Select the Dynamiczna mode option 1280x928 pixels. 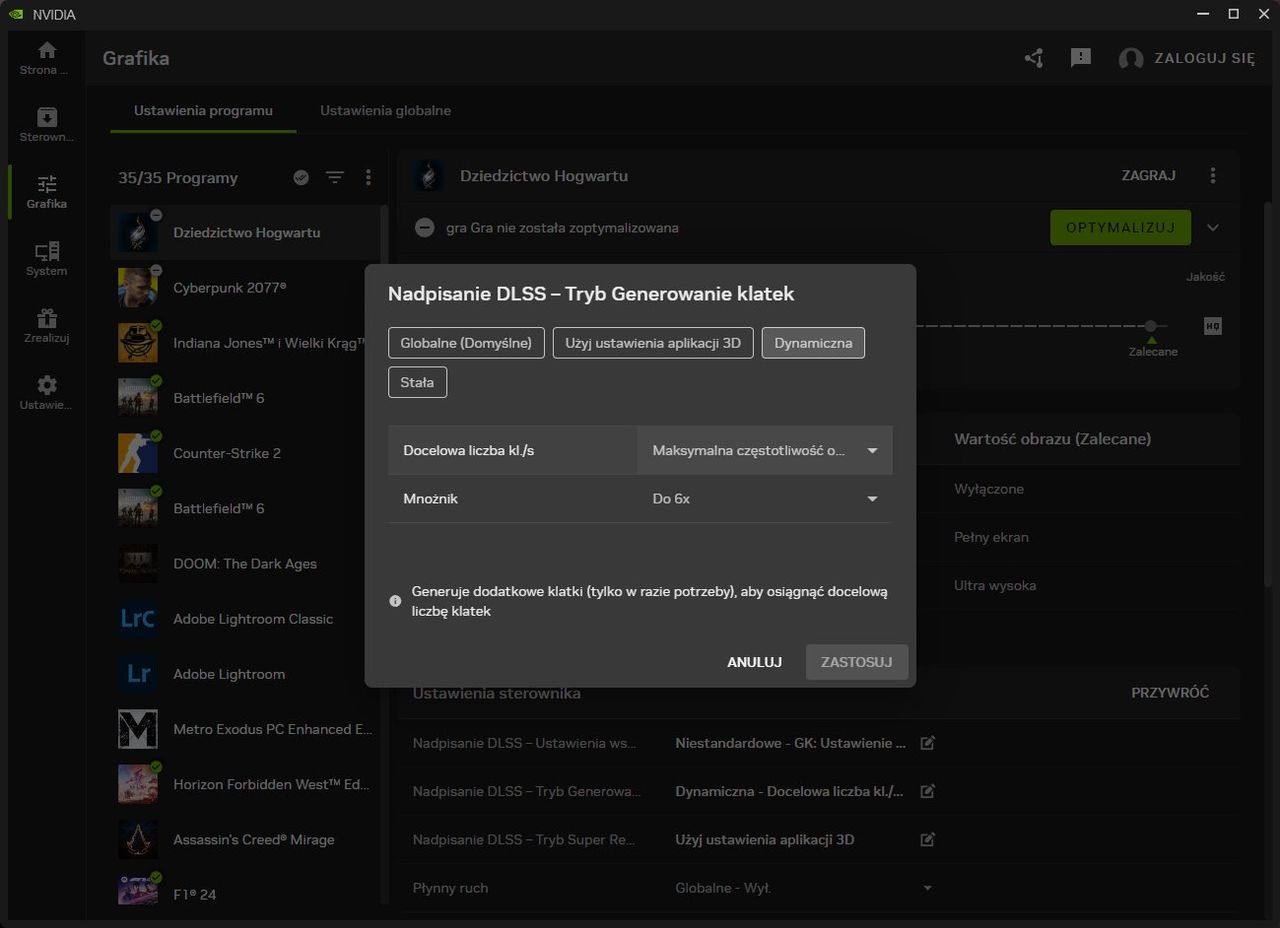coord(813,343)
